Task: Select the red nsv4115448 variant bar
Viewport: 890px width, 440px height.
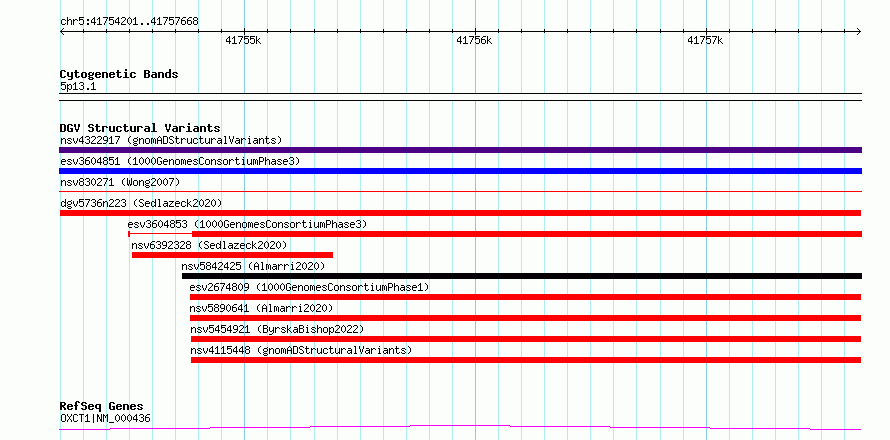Action: [526, 360]
